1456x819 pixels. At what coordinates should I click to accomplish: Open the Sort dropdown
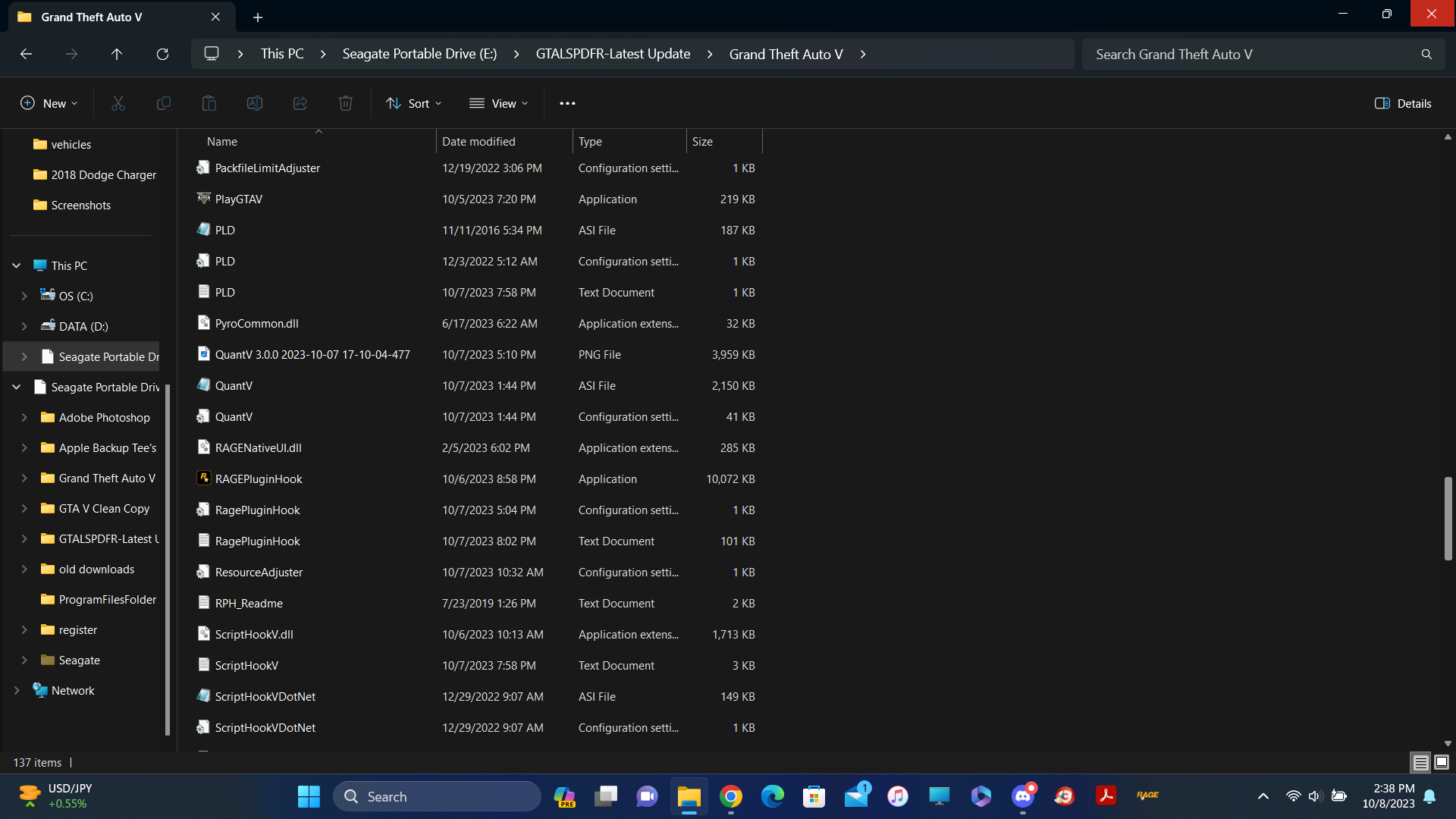point(414,103)
